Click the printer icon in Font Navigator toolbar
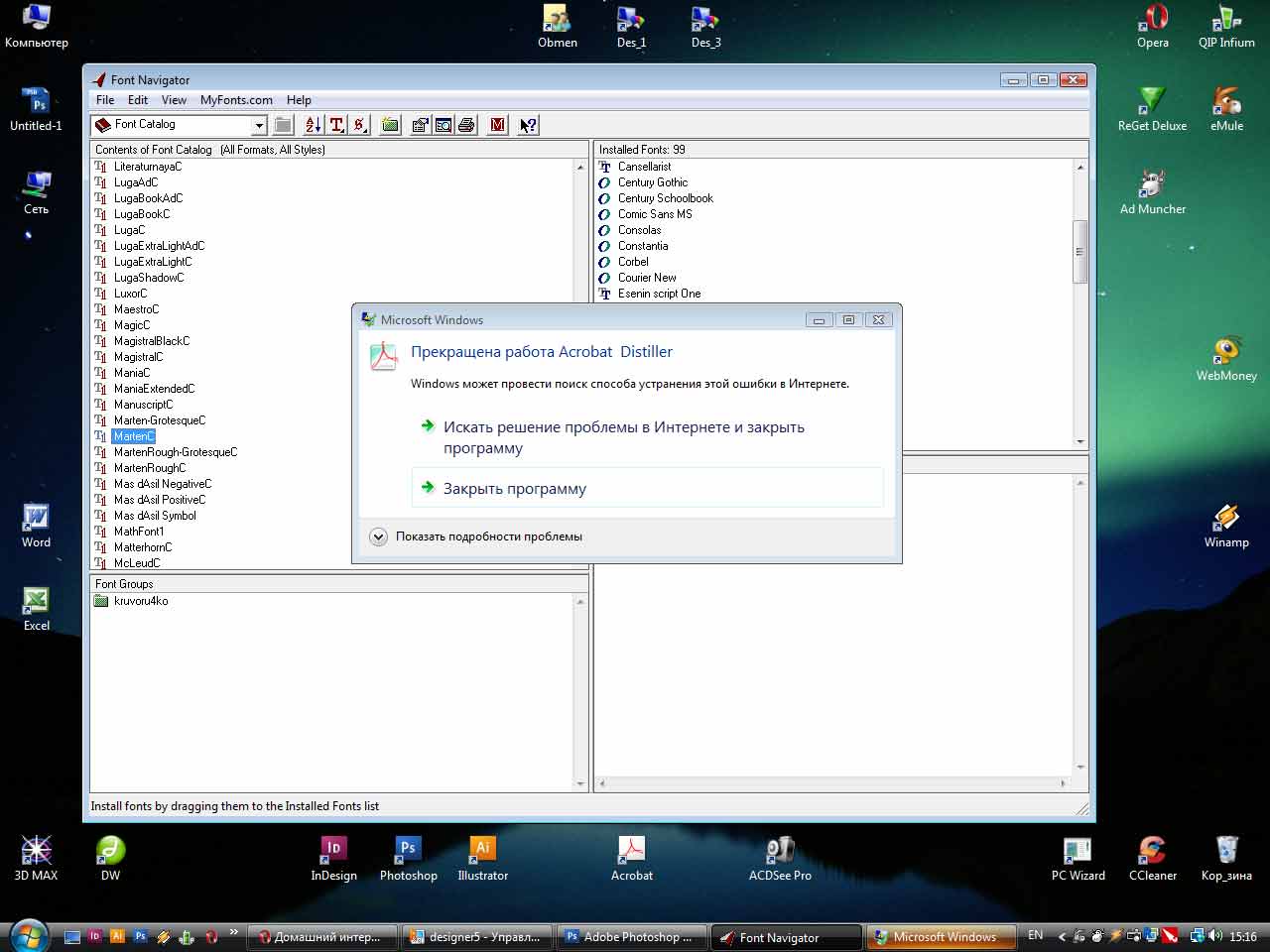This screenshot has width=1270, height=952. 466,125
